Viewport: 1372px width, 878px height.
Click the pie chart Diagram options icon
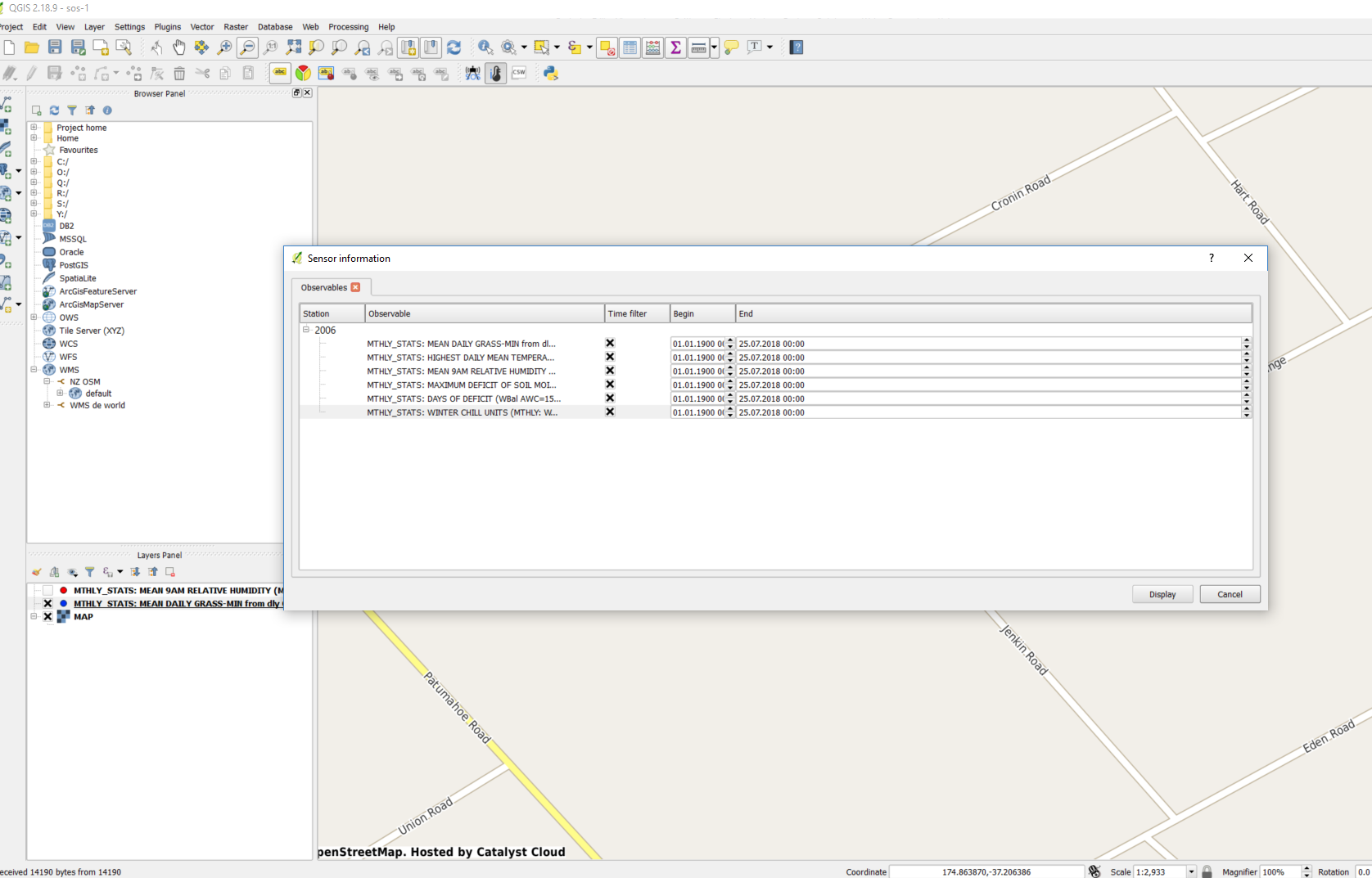point(303,73)
